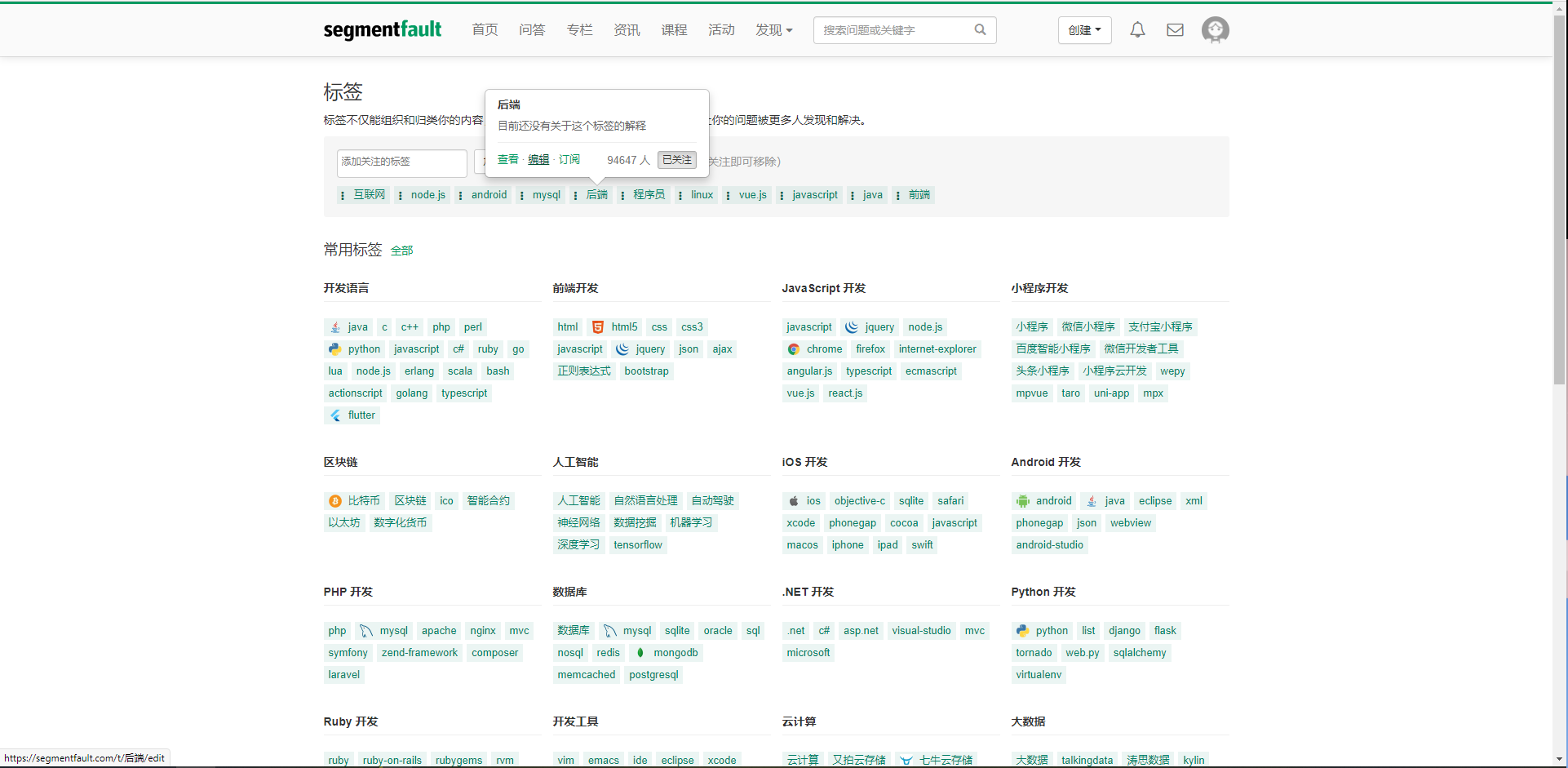Open the 活动 nav item

721,30
